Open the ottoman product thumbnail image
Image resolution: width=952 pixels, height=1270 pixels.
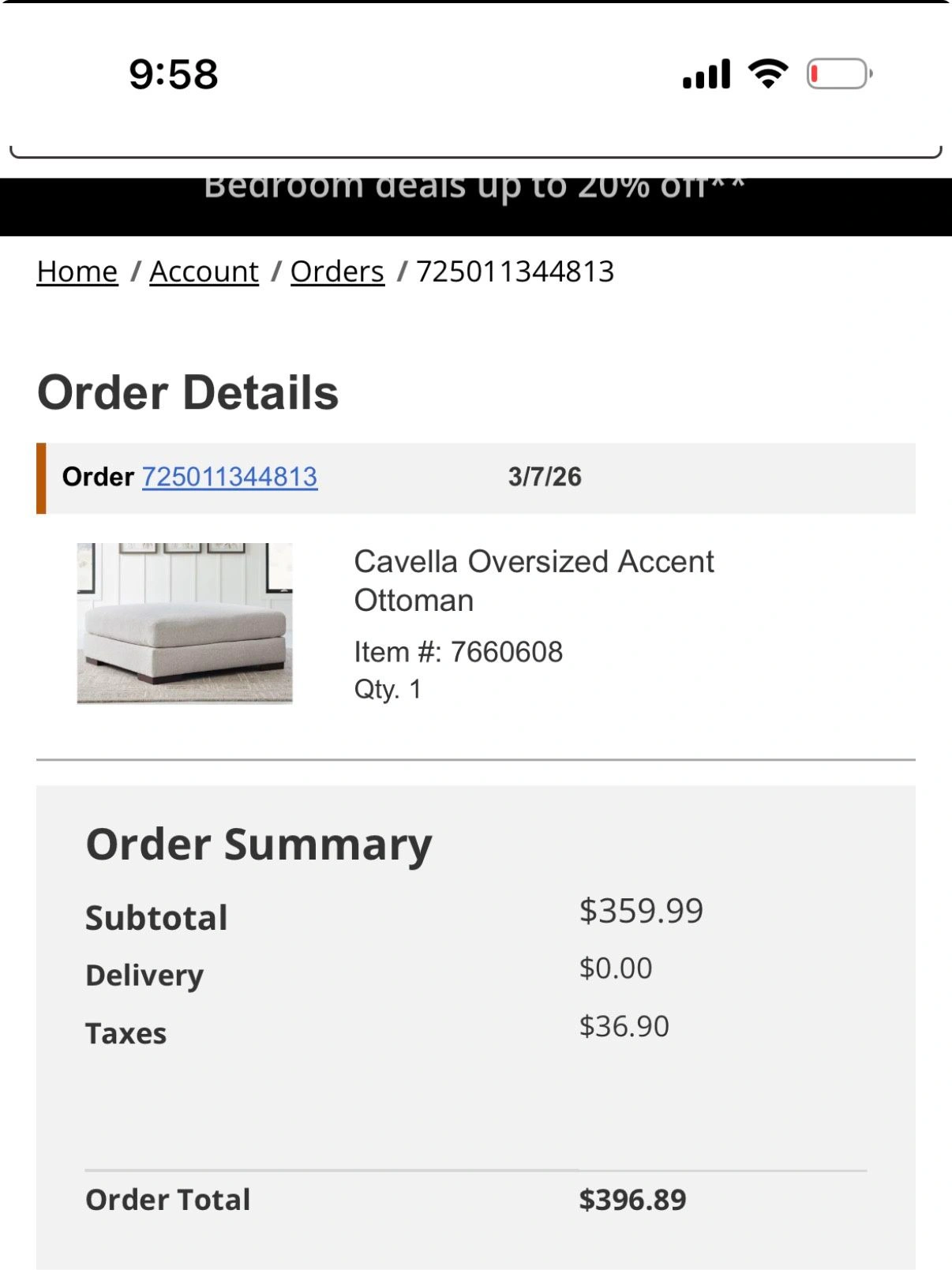[185, 623]
